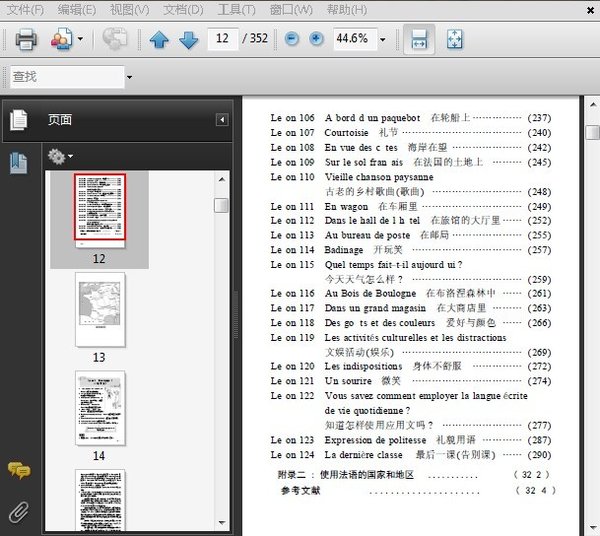This screenshot has height=536, width=600.
Task: Click the page number field showing 12
Action: pos(223,39)
